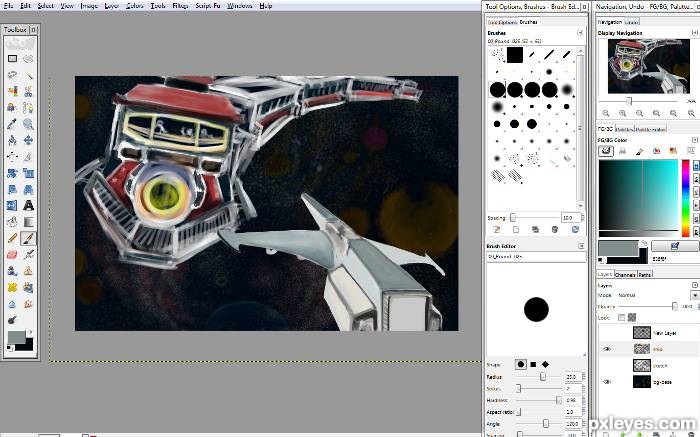Click the Toolbox title bar button
The width and height of the screenshot is (700, 437).
click(33, 29)
